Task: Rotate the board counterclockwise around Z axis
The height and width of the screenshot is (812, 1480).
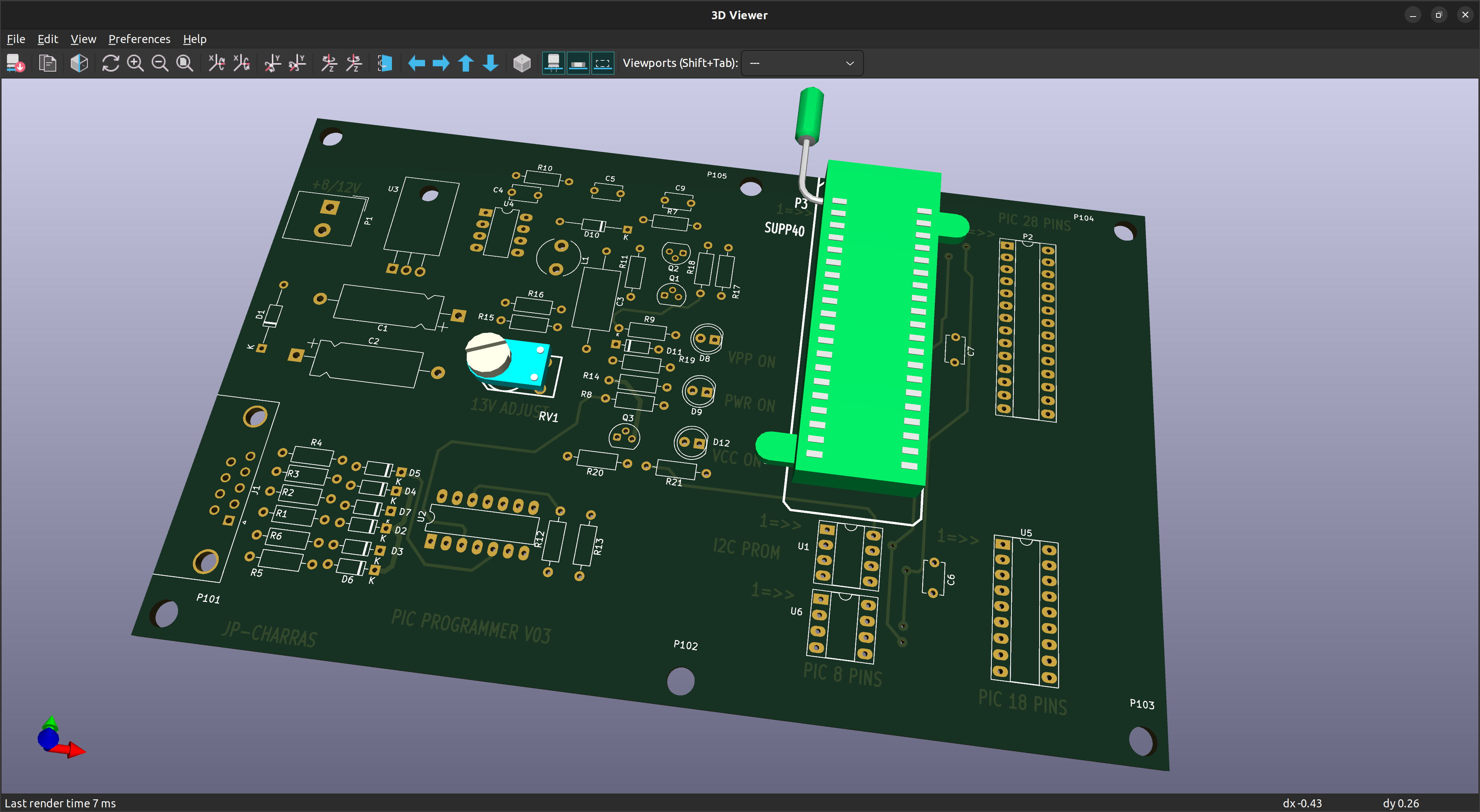Action: pyautogui.click(x=355, y=63)
